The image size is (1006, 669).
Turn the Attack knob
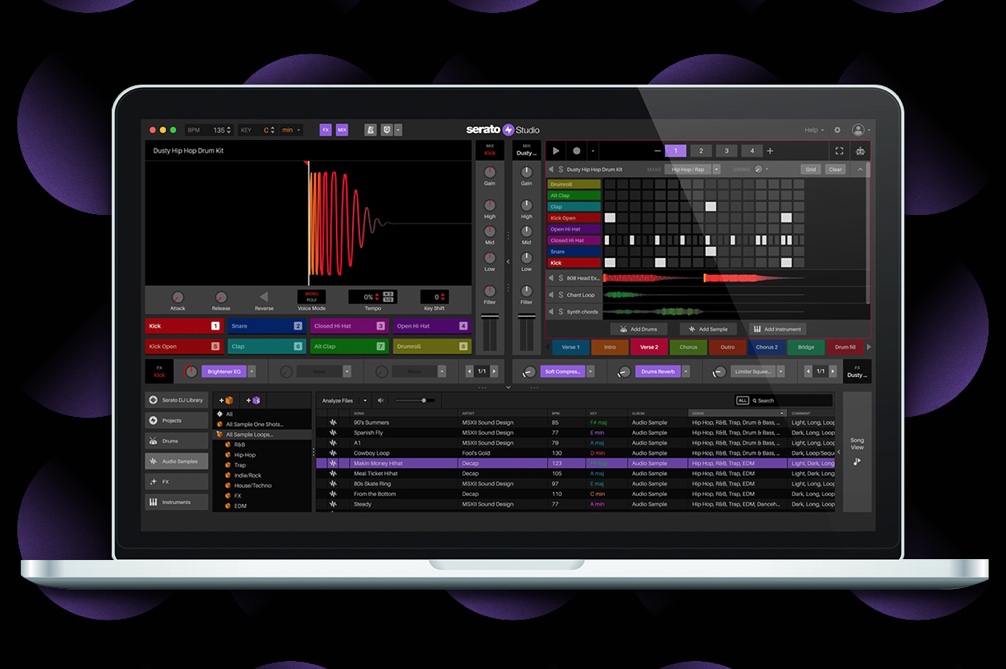[x=178, y=297]
